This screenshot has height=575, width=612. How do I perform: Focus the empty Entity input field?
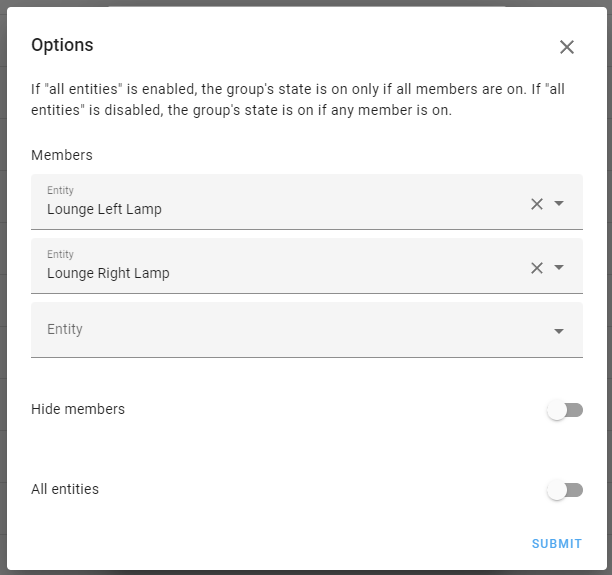pyautogui.click(x=280, y=330)
